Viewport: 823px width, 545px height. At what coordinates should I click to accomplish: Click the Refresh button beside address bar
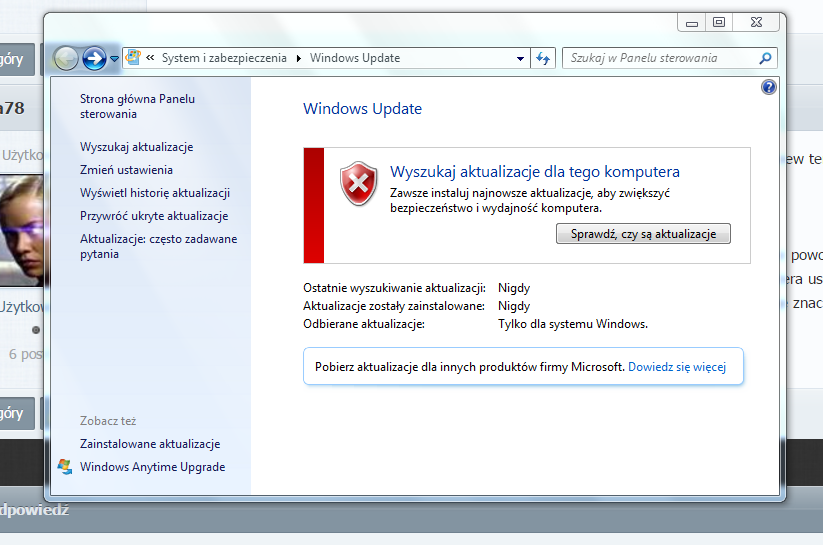[x=543, y=58]
